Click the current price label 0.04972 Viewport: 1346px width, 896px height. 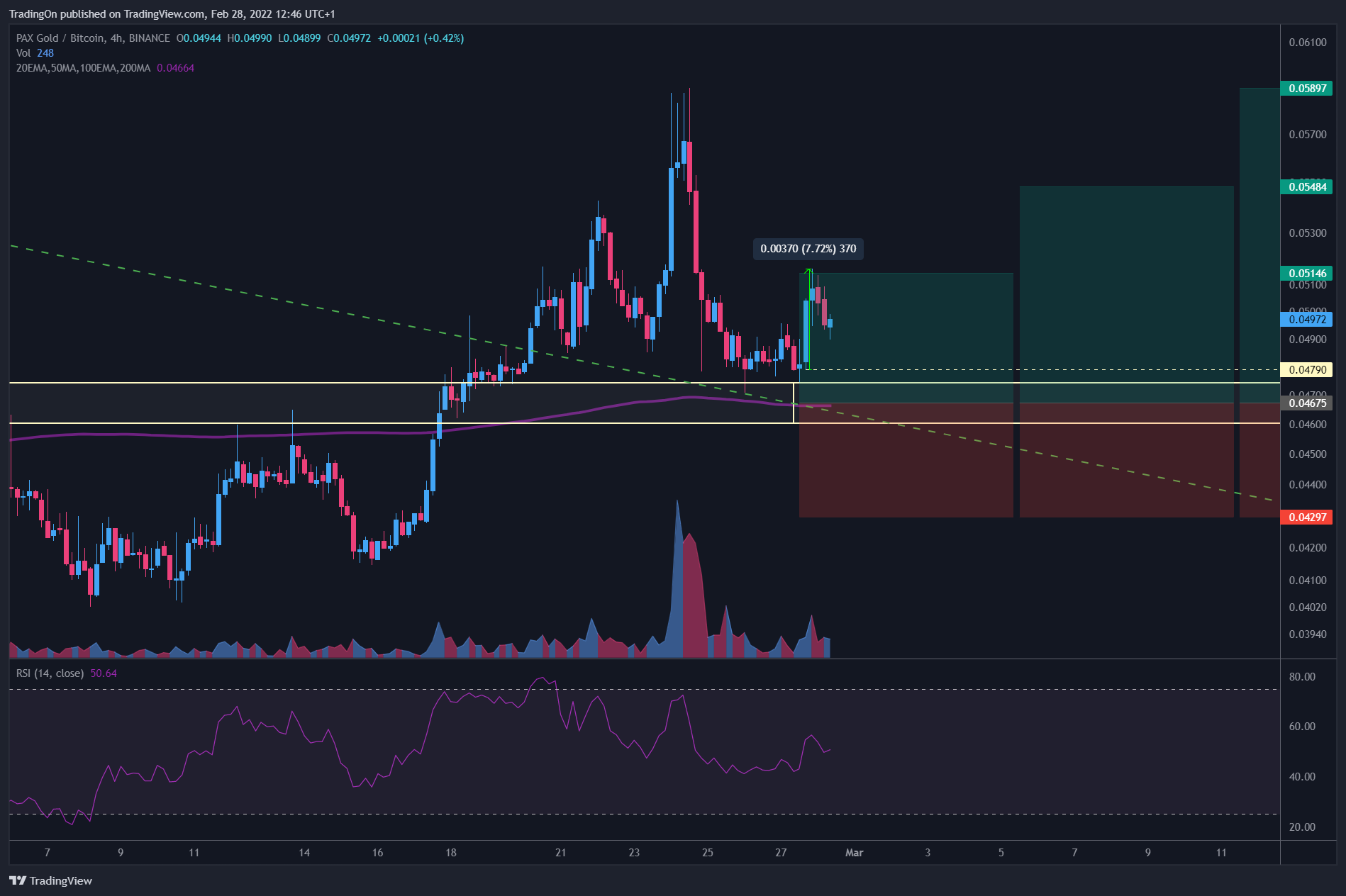[x=1307, y=320]
